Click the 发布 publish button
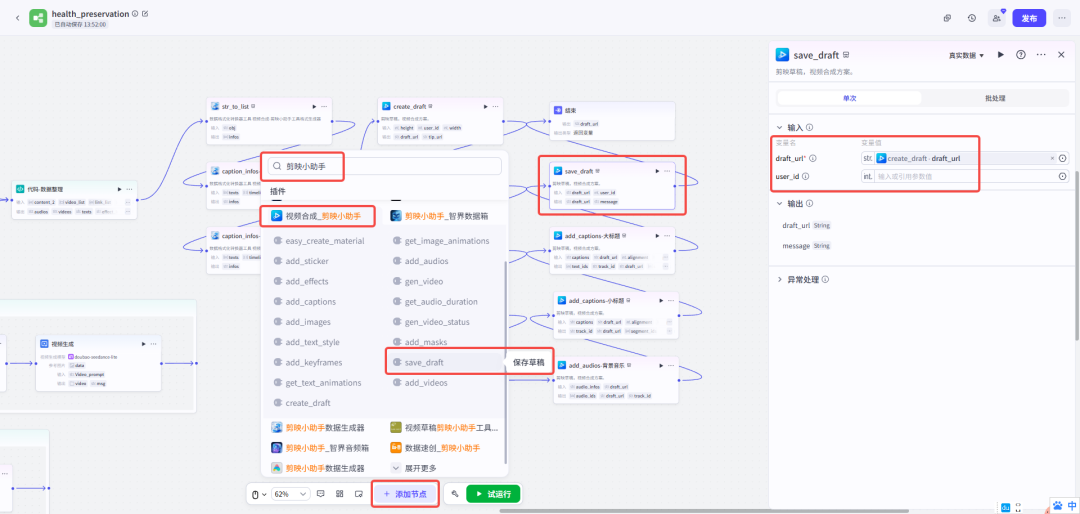 [1029, 19]
